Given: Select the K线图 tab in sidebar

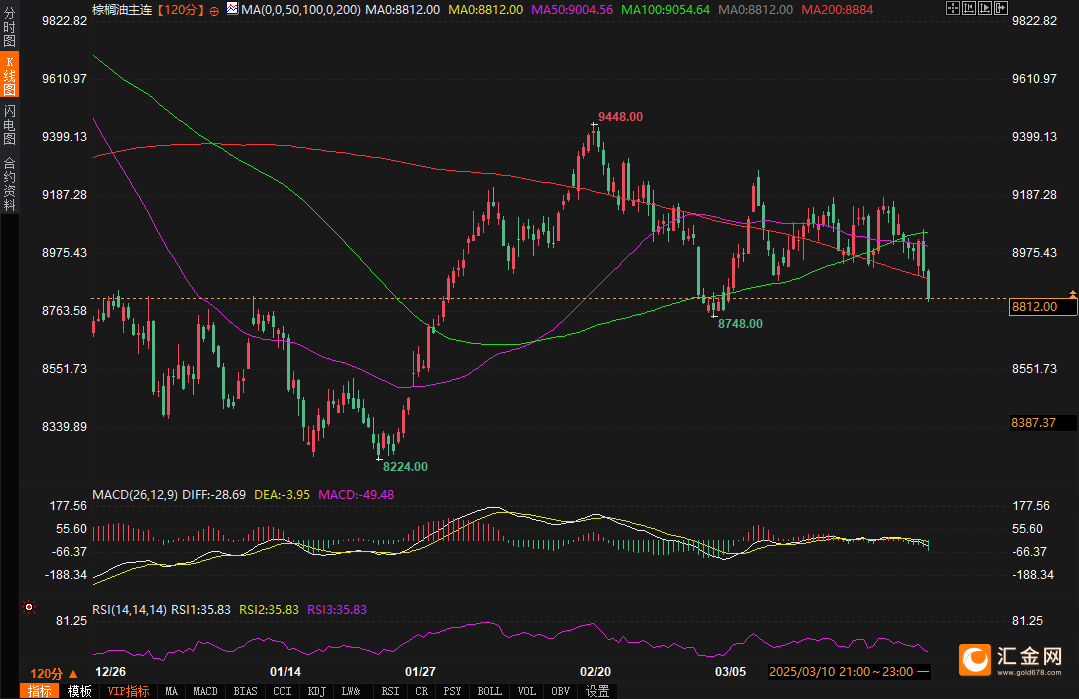Looking at the screenshot, I should tap(9, 75).
